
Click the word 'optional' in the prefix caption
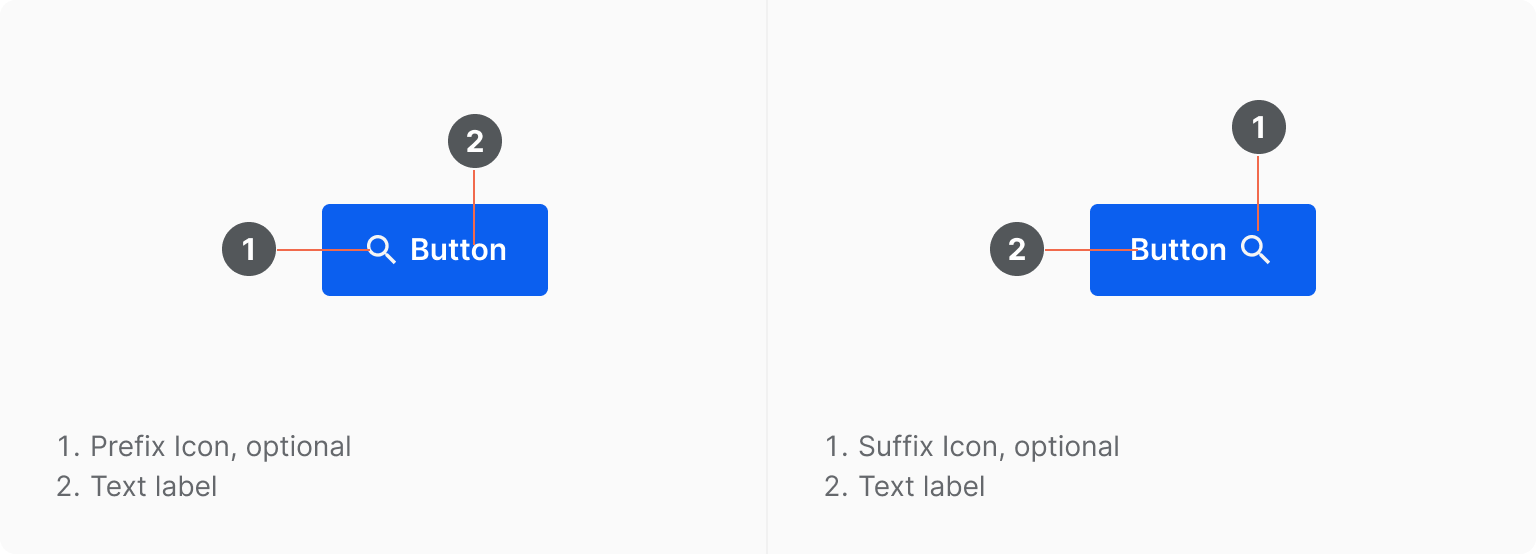click(x=299, y=447)
